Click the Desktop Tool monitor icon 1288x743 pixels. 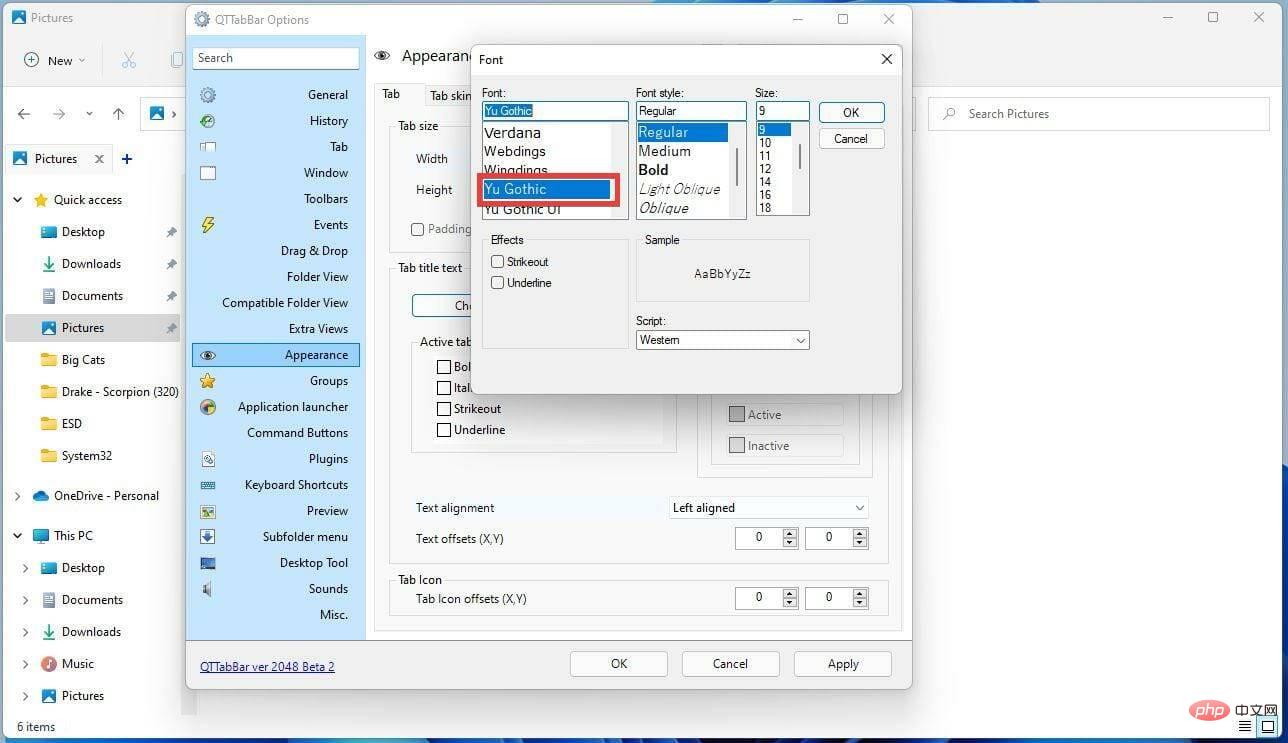[208, 563]
